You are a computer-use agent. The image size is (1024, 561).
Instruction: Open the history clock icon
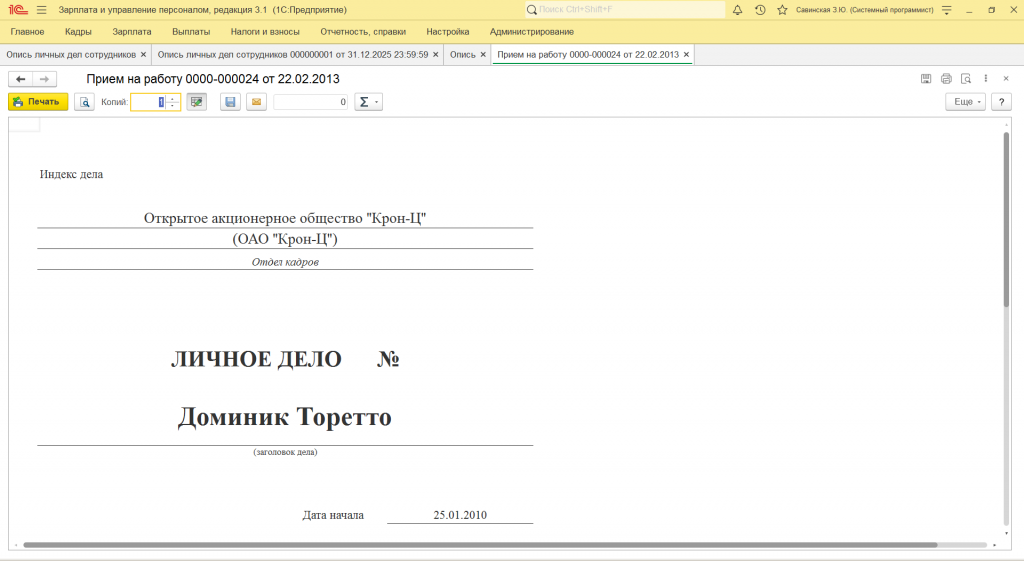(x=760, y=10)
